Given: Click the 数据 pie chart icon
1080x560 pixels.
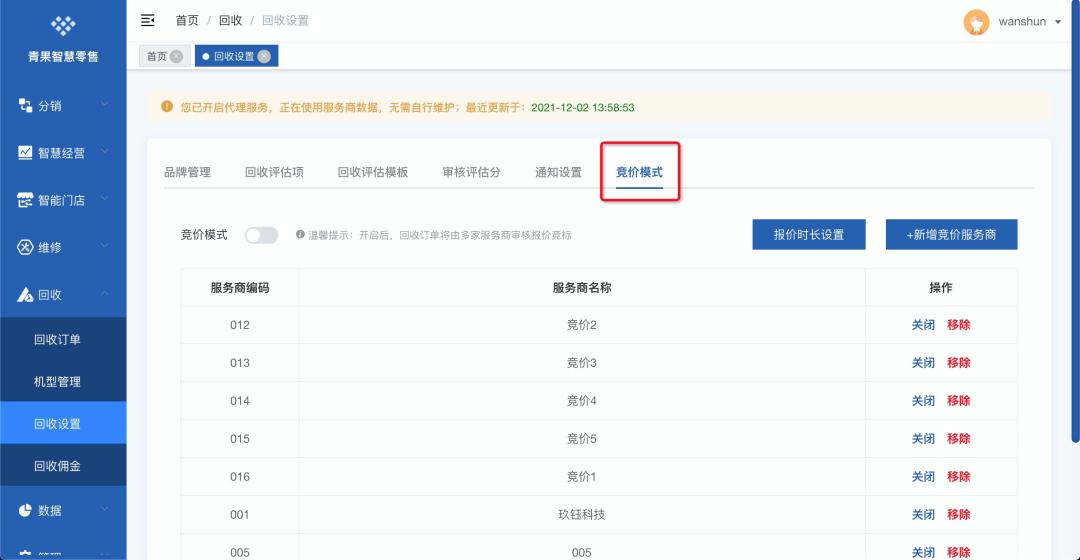Looking at the screenshot, I should tap(25, 510).
